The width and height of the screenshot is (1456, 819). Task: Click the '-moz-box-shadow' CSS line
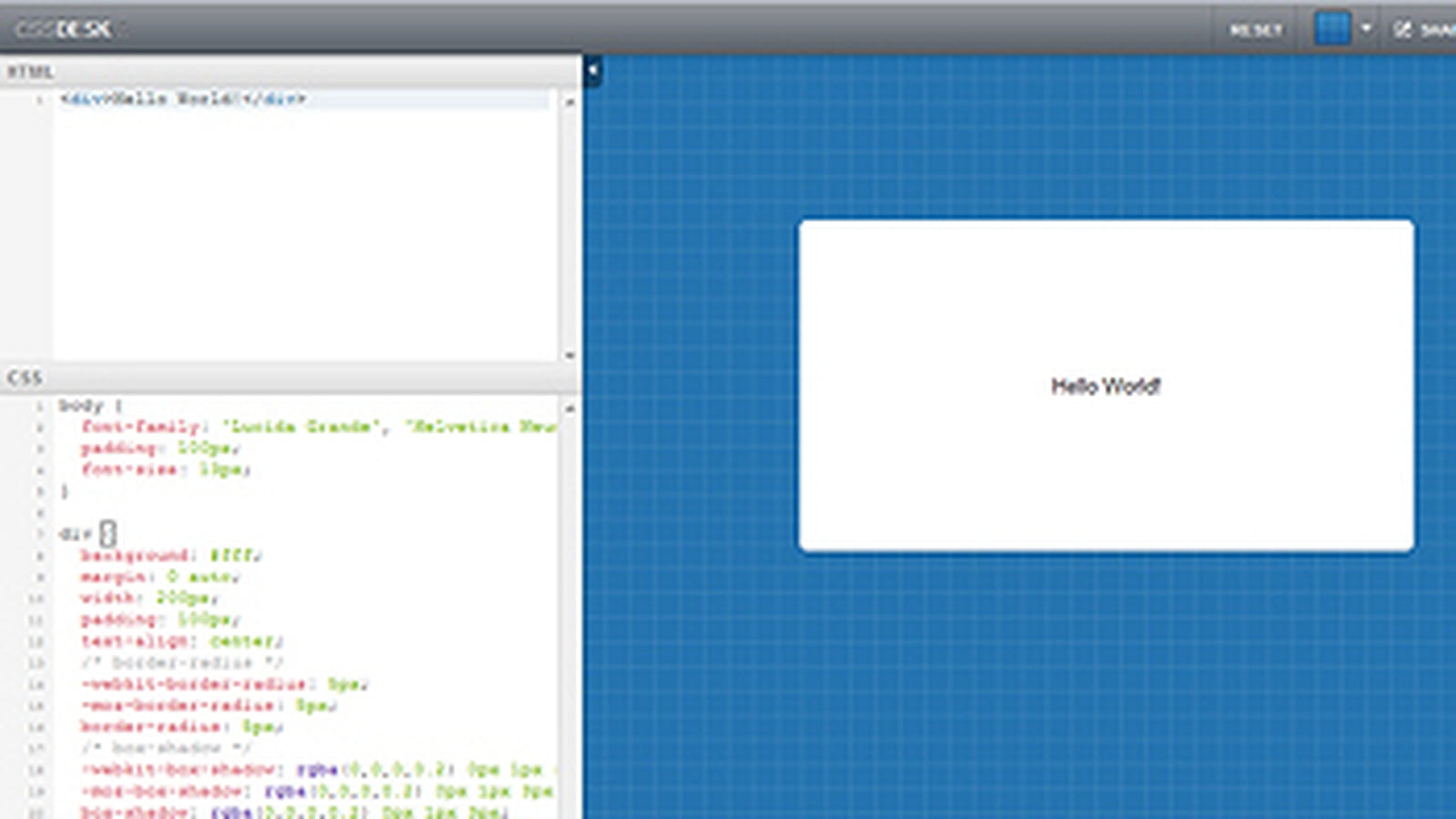click(x=318, y=791)
